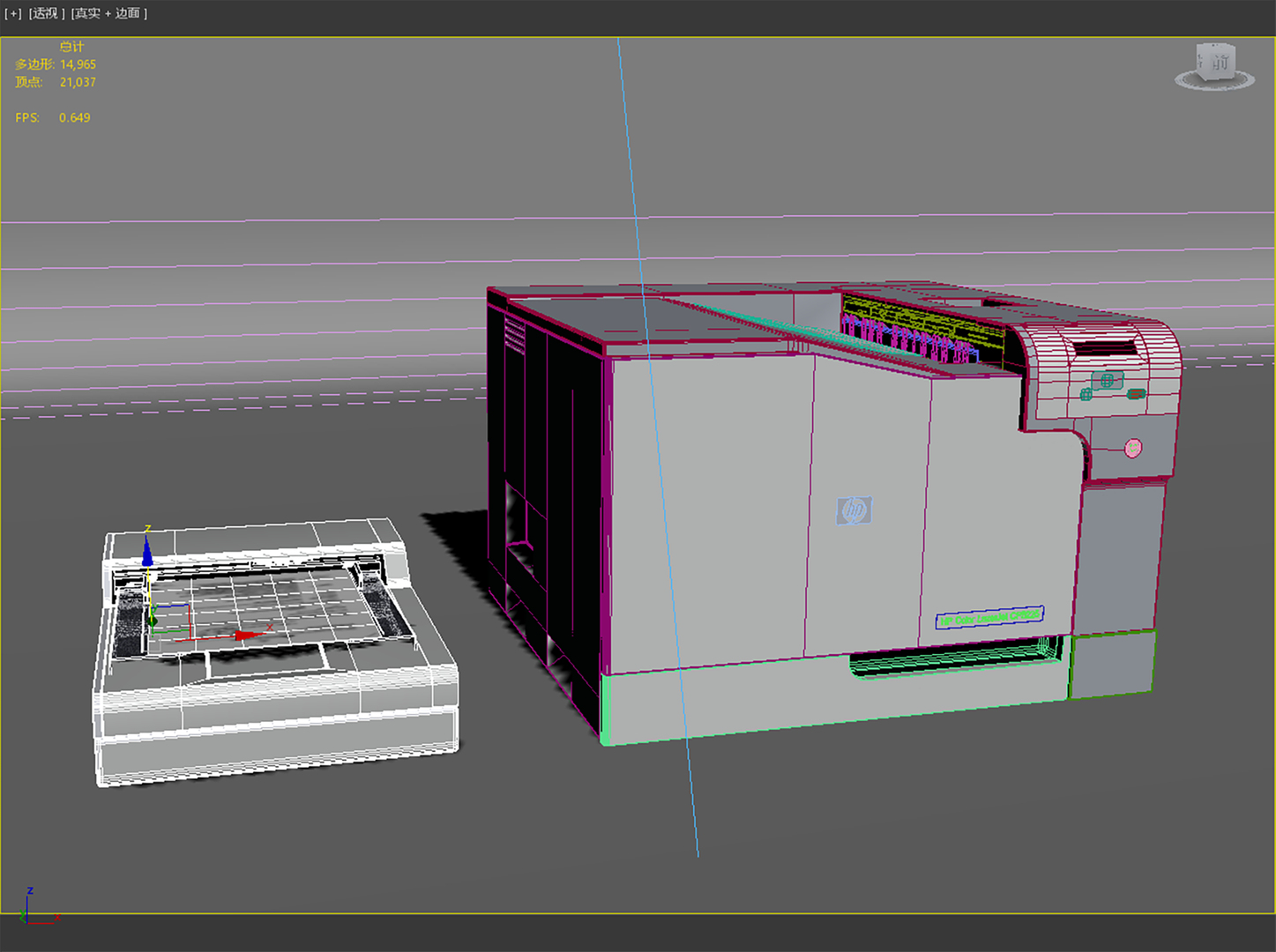Click the 顶点: 21,037 vertex statistic
Viewport: 1276px width, 952px height.
click(56, 82)
